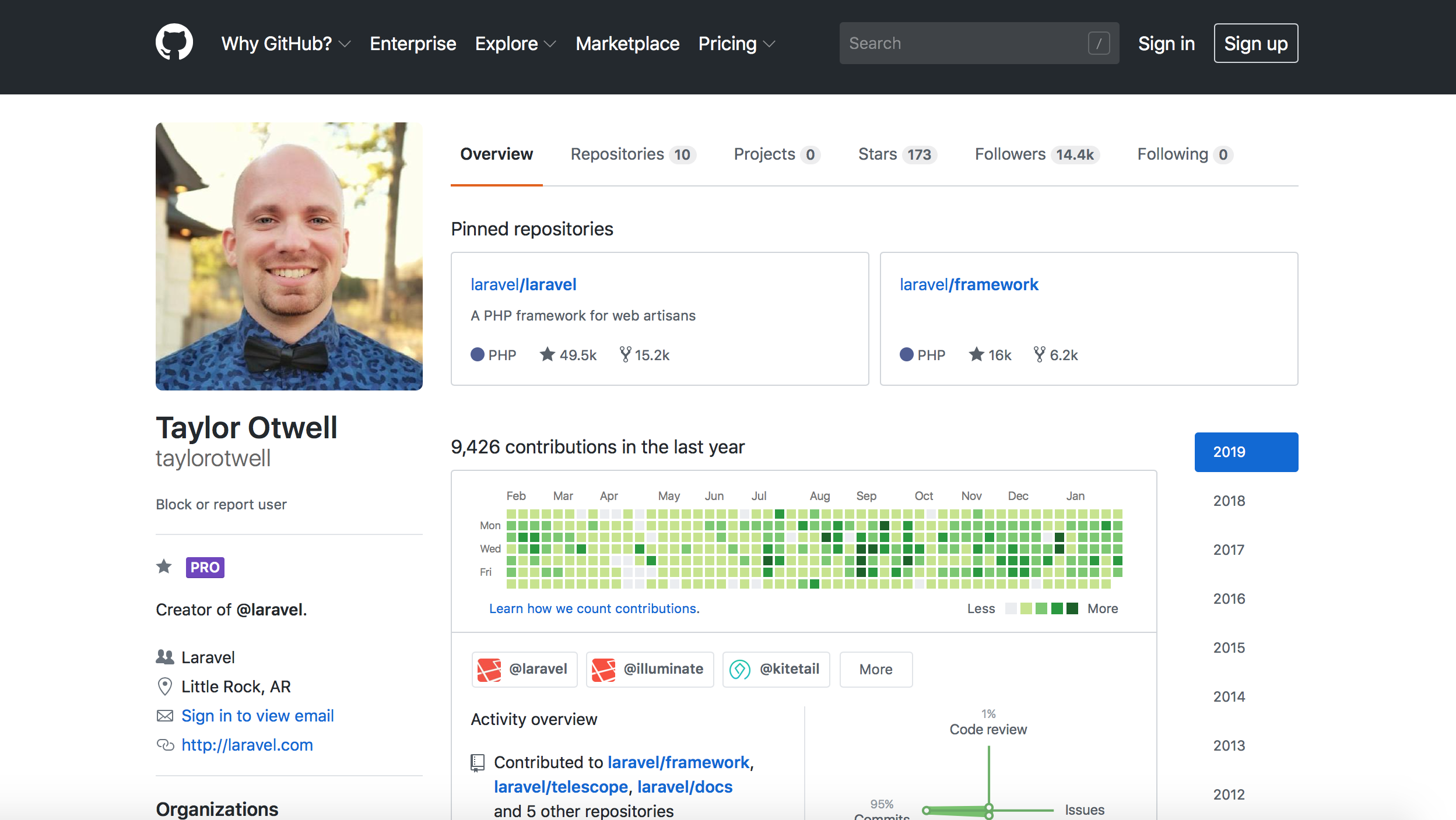The height and width of the screenshot is (820, 1456).
Task: Expand the Explore dropdown
Action: tap(515, 44)
